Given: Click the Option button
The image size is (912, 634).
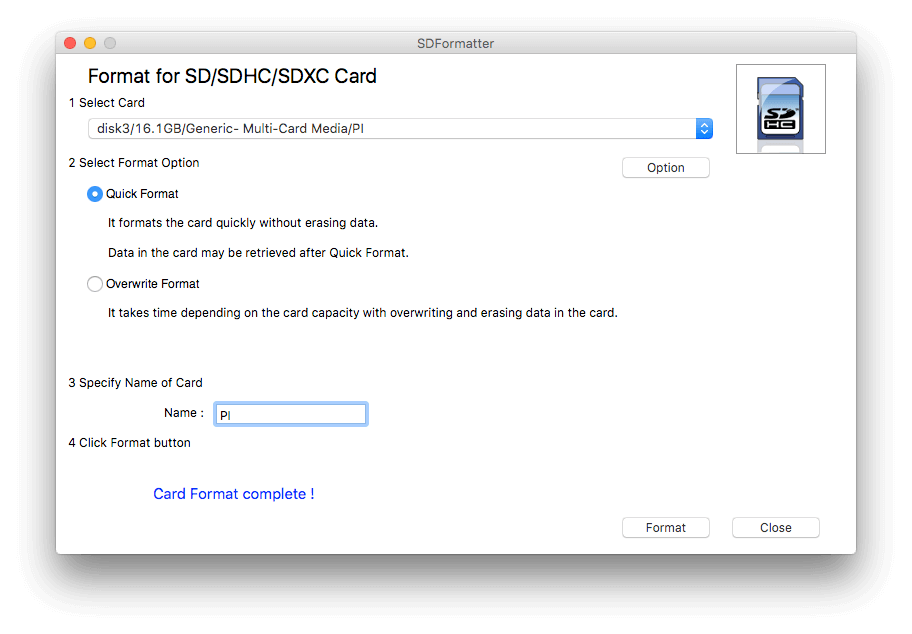Looking at the screenshot, I should click(x=665, y=168).
